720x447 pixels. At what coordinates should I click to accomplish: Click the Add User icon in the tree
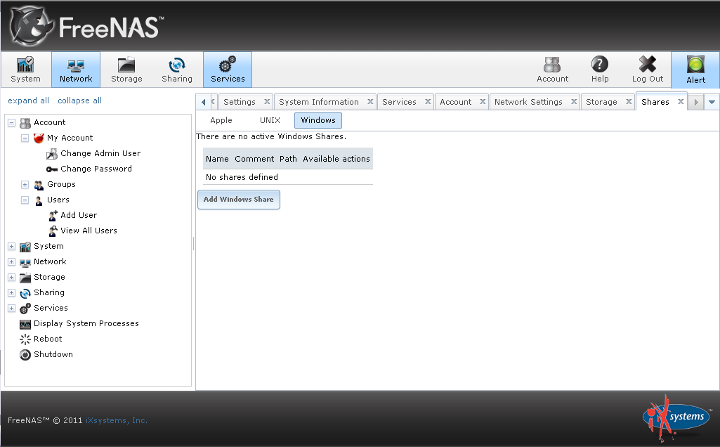point(53,215)
